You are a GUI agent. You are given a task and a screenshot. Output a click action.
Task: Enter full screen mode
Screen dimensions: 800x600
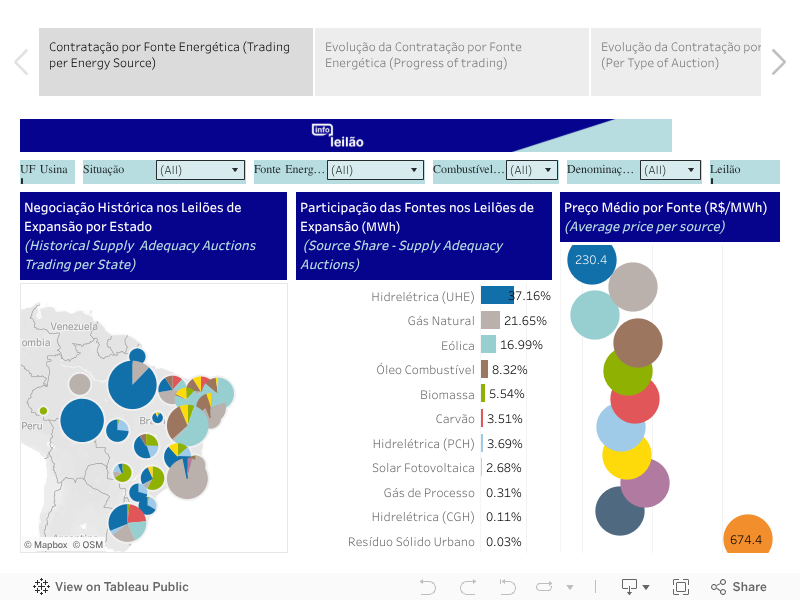[x=681, y=587]
